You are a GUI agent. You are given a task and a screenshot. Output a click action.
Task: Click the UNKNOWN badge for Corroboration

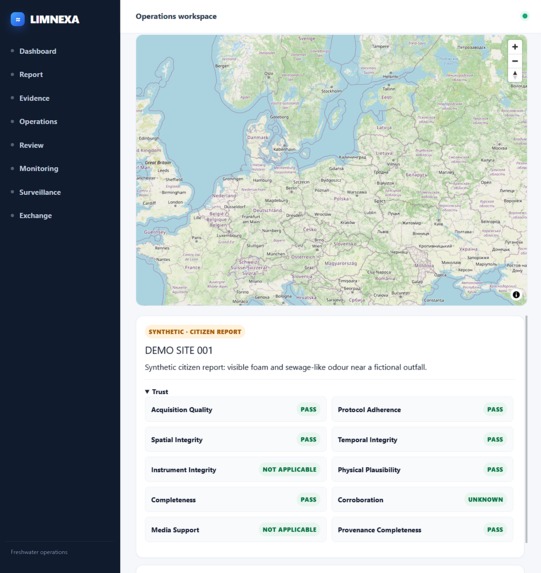pyautogui.click(x=485, y=500)
